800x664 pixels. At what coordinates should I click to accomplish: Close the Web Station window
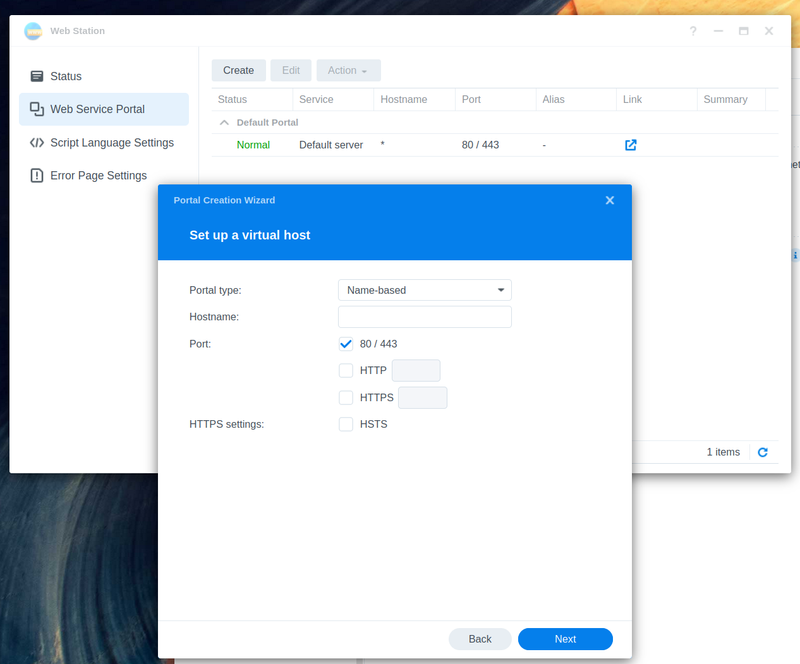(769, 31)
